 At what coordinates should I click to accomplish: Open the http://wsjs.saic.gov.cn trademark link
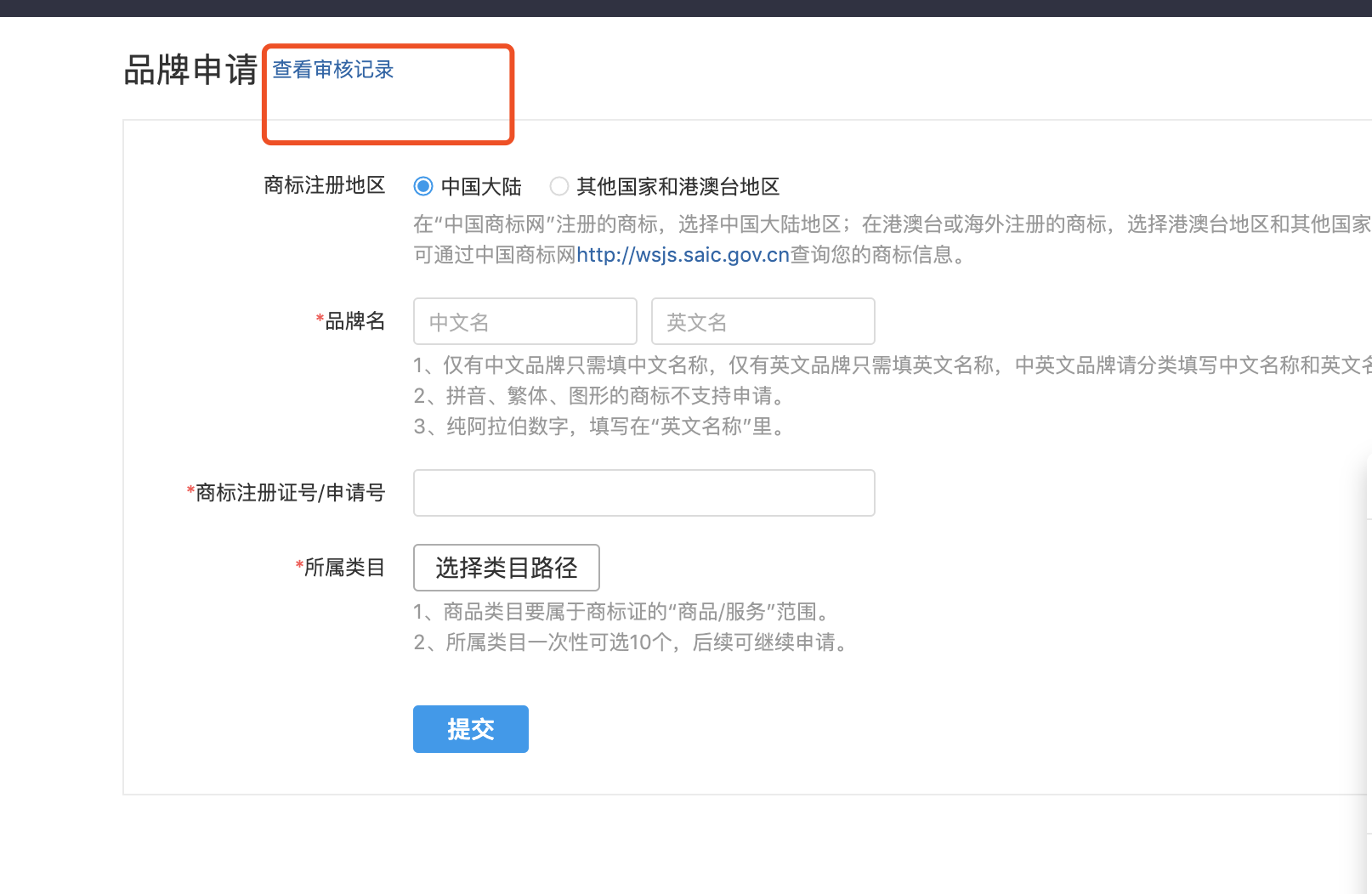click(683, 255)
